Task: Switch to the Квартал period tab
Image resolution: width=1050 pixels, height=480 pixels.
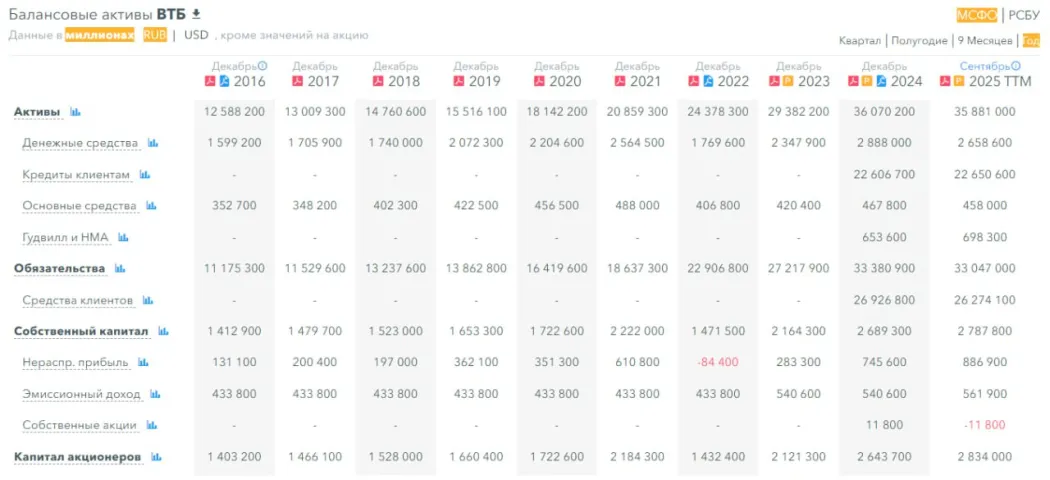Action: pyautogui.click(x=860, y=41)
